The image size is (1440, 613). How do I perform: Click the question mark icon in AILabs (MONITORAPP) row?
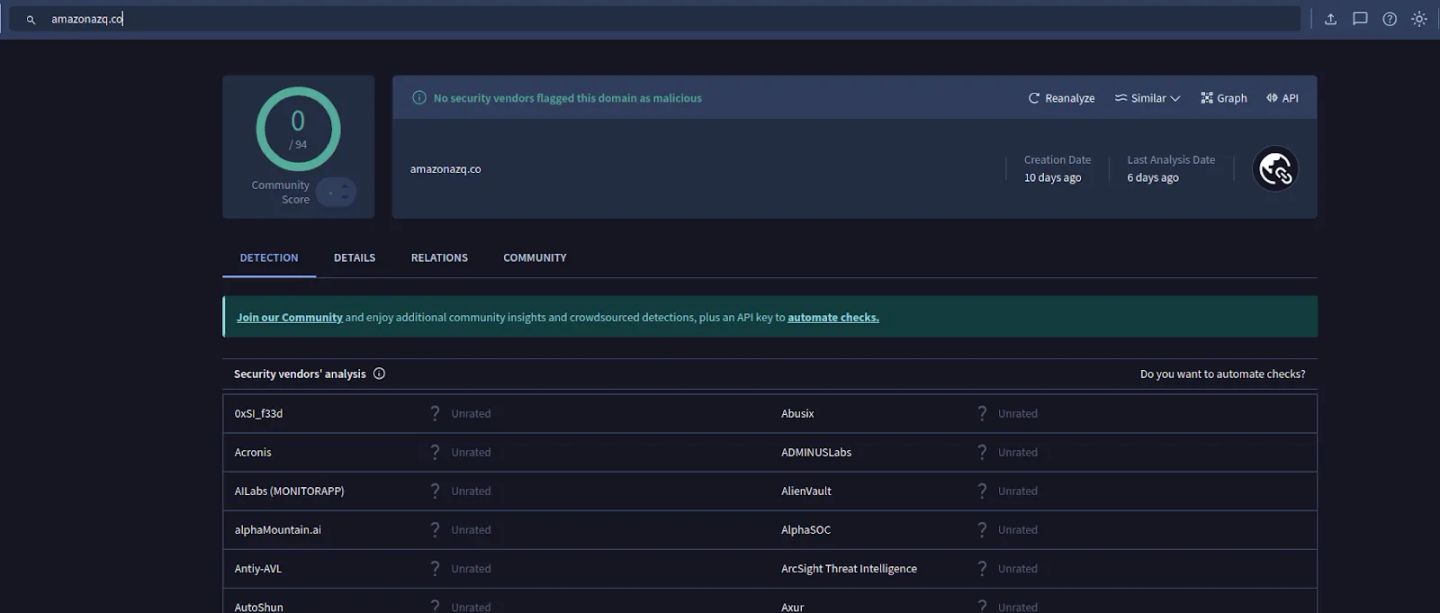pos(435,491)
